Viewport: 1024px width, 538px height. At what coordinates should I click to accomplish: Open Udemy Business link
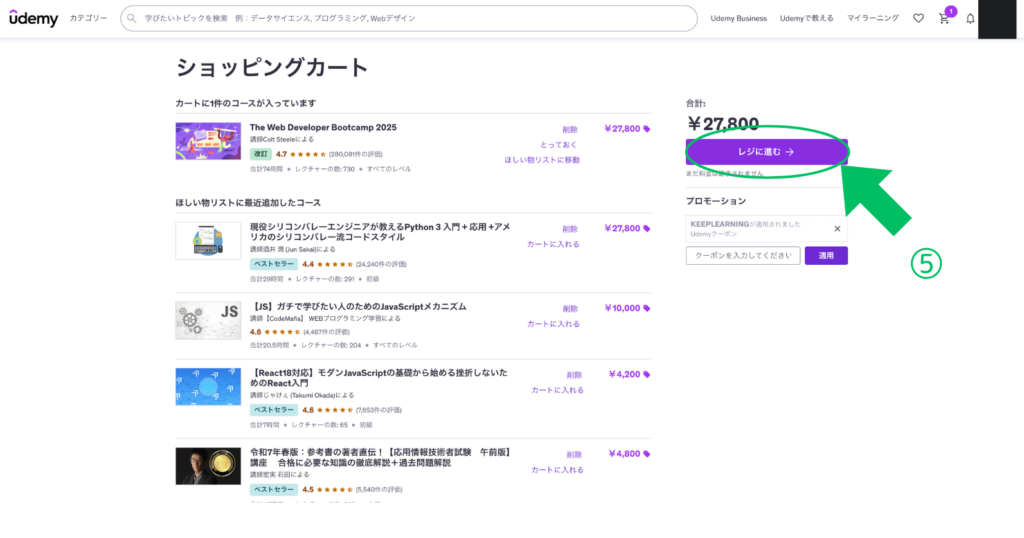(739, 18)
